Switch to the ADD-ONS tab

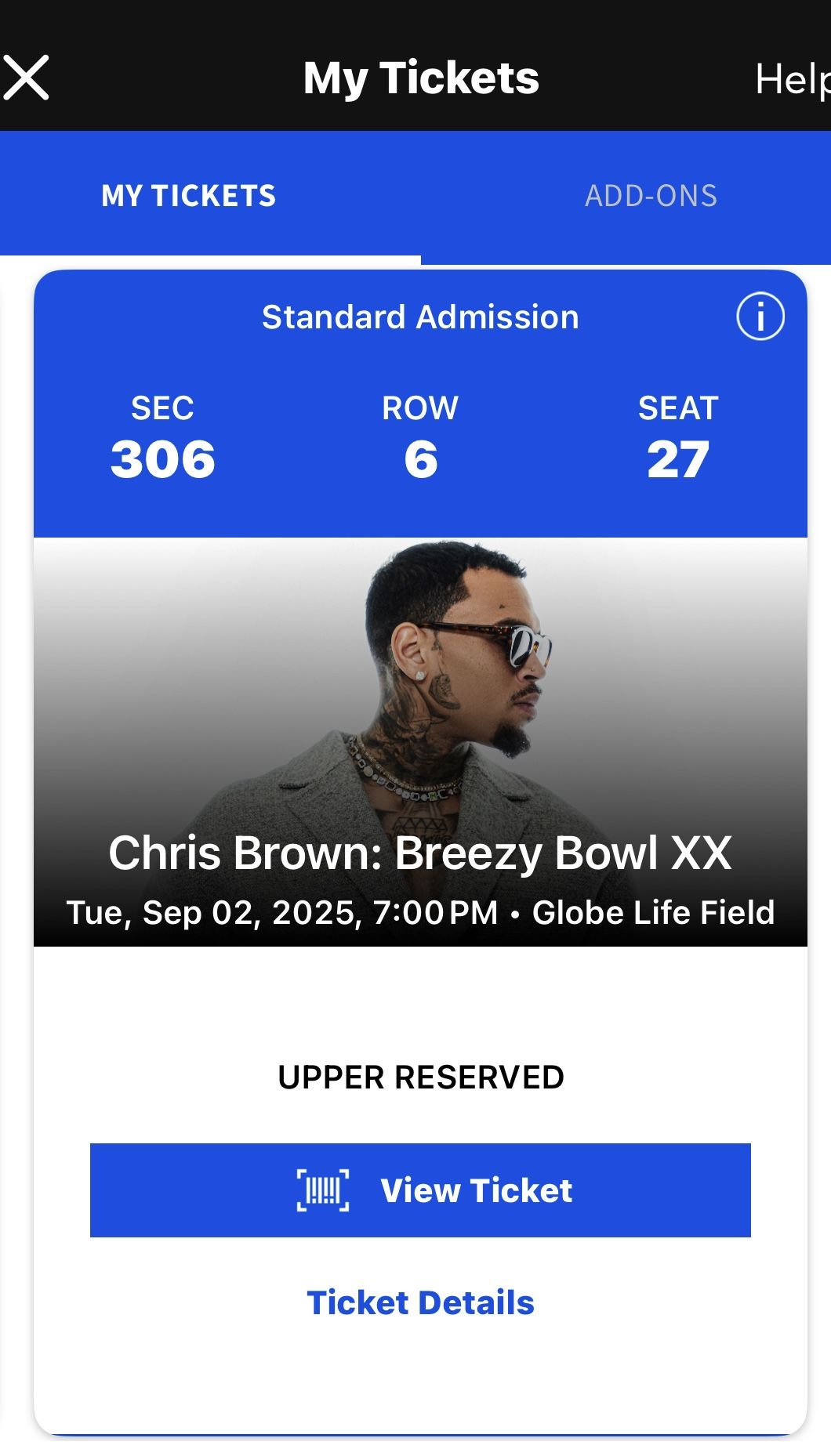(x=651, y=196)
